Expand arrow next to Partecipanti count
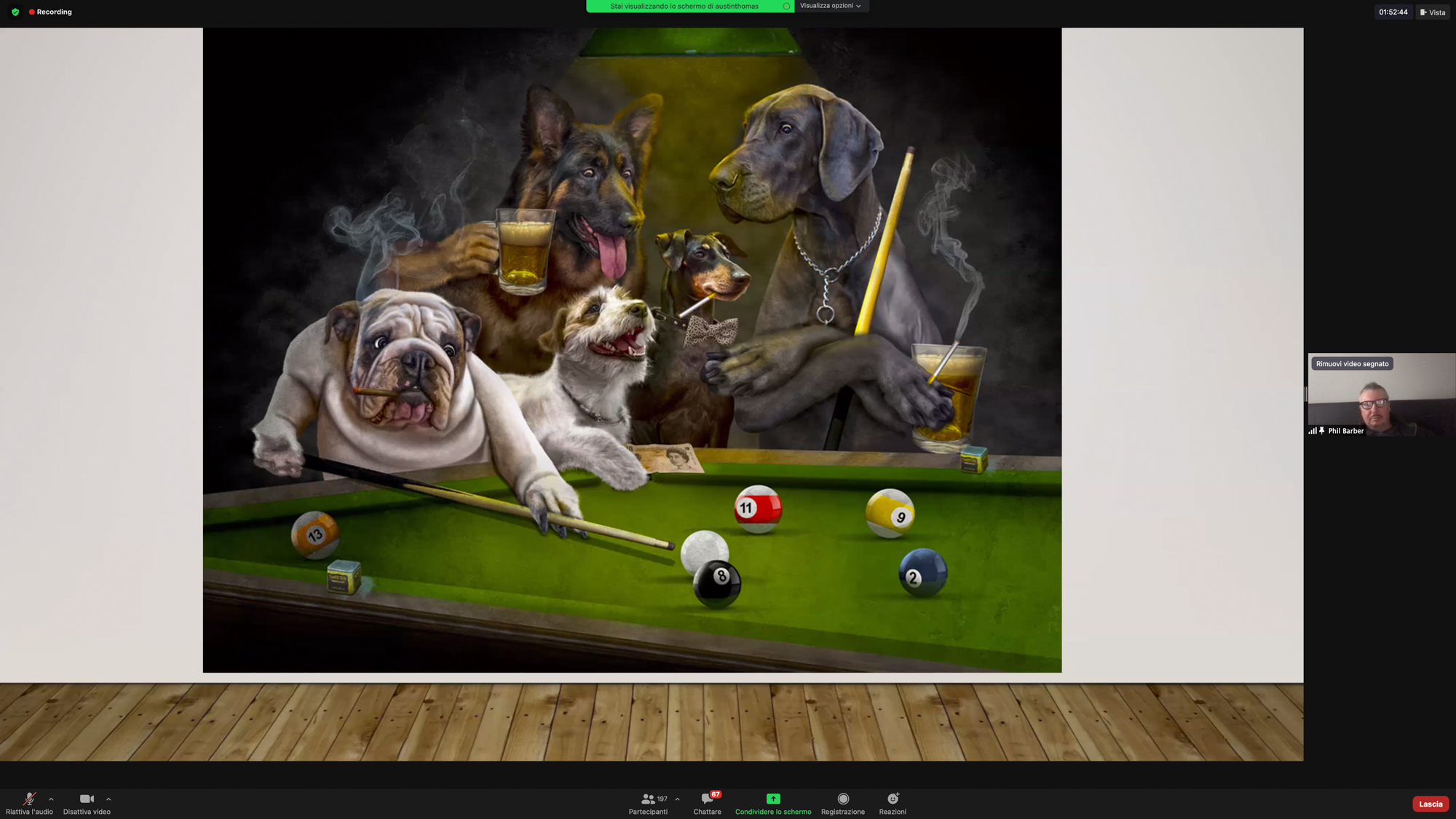 point(677,799)
